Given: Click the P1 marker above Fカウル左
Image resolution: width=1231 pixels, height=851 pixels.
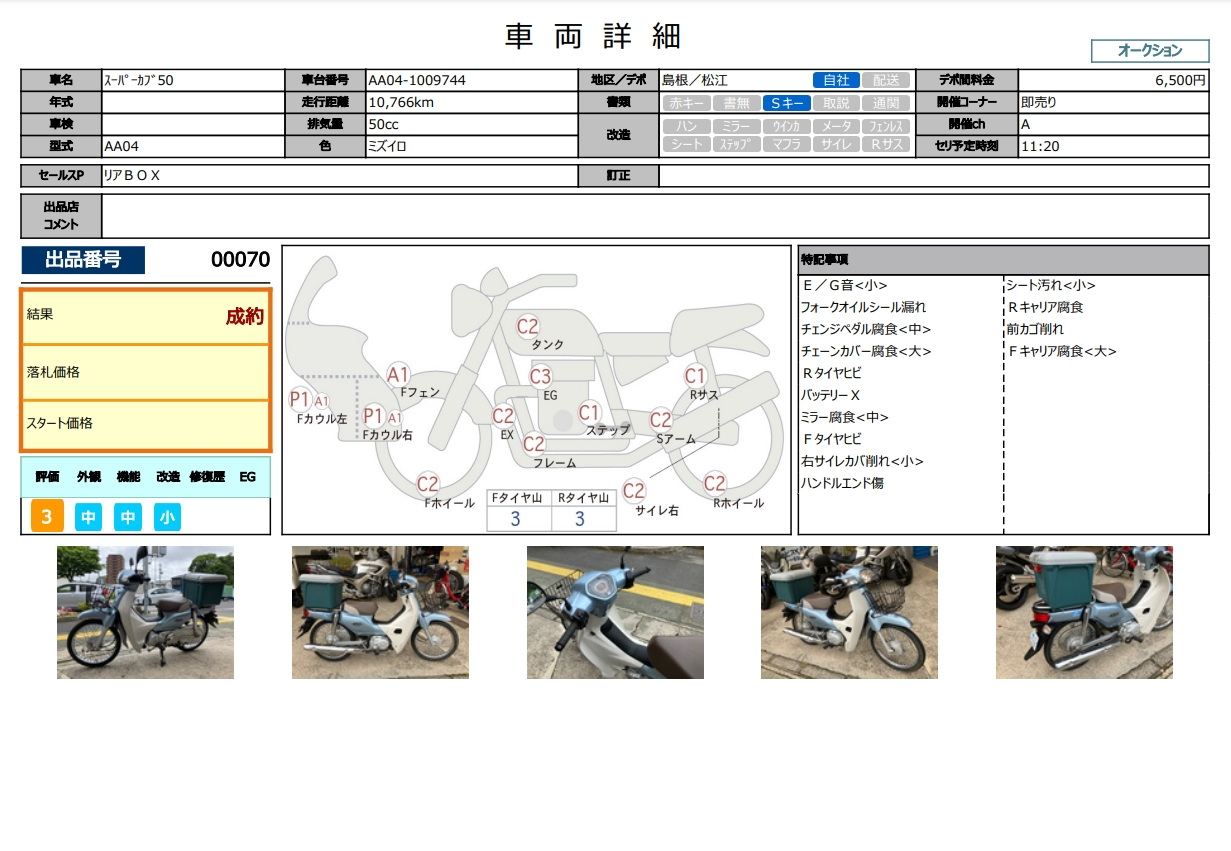Looking at the screenshot, I should tap(301, 400).
